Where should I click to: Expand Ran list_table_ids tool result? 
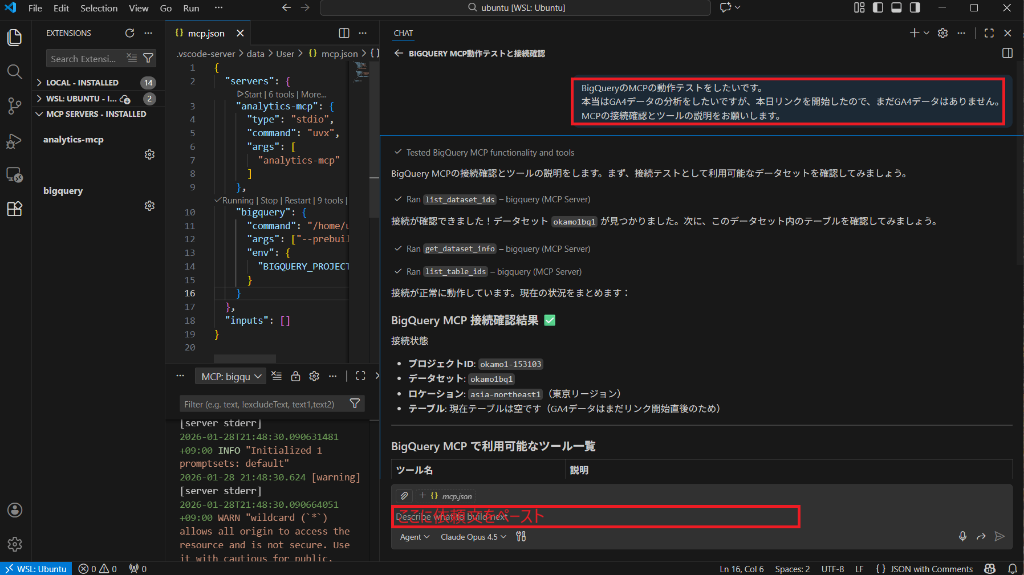[x=487, y=272]
